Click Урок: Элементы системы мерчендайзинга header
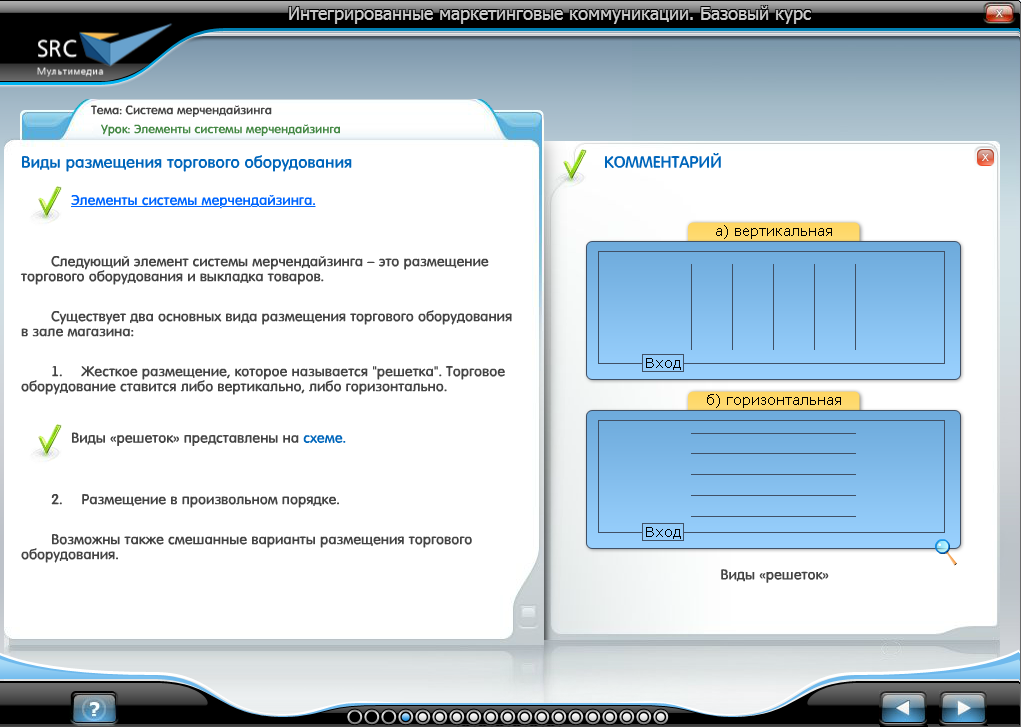Screen dimensions: 1021x727 click(x=220, y=129)
